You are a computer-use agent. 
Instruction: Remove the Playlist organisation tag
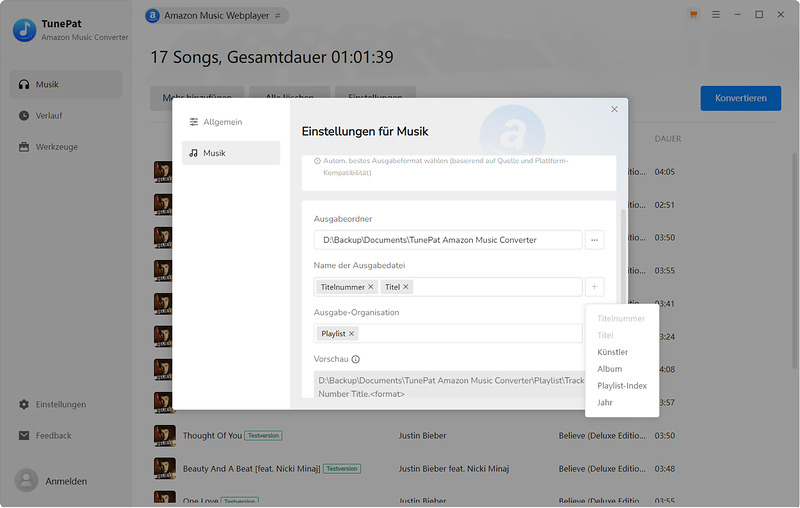(352, 334)
